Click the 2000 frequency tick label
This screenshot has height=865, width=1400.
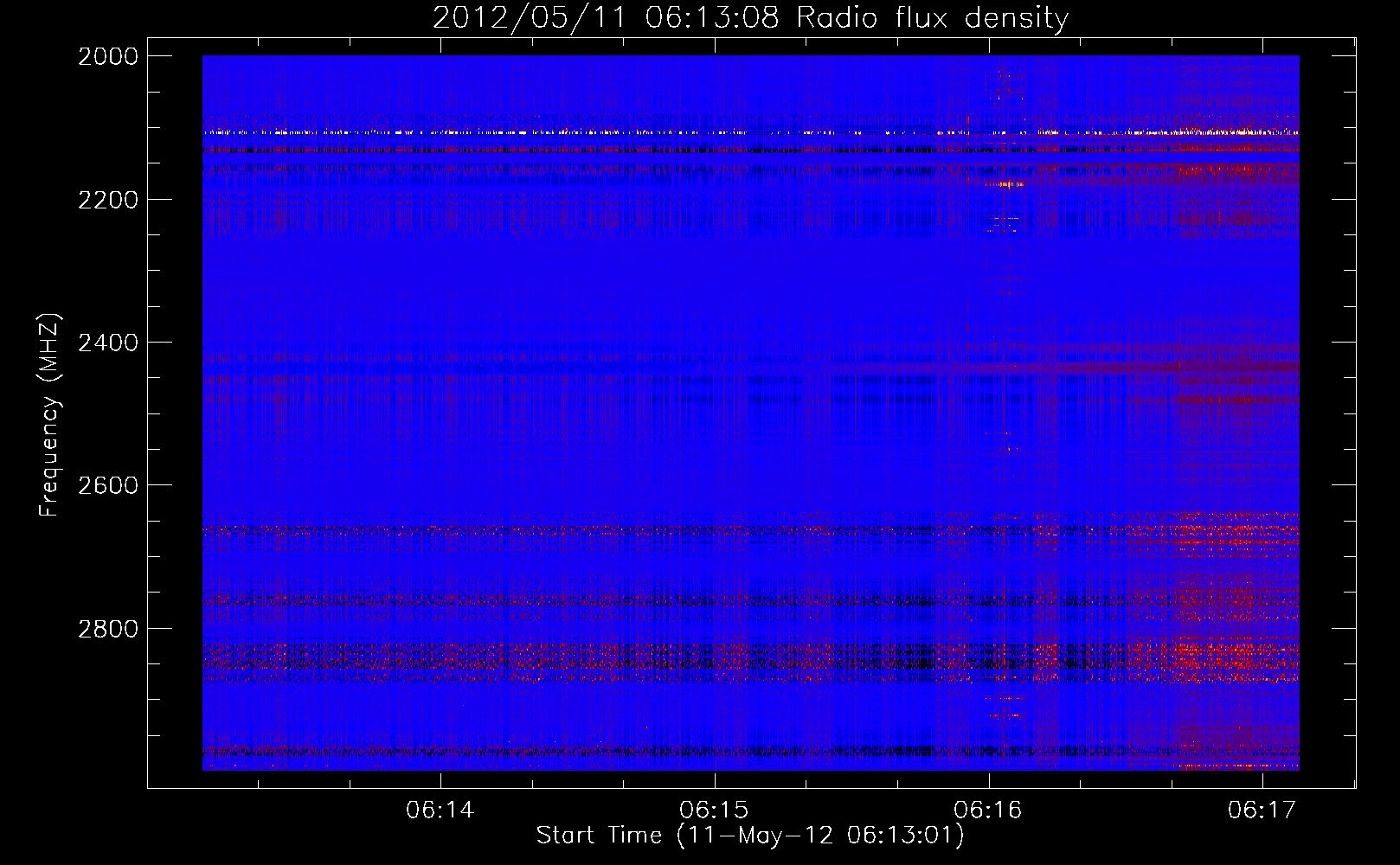[108, 56]
